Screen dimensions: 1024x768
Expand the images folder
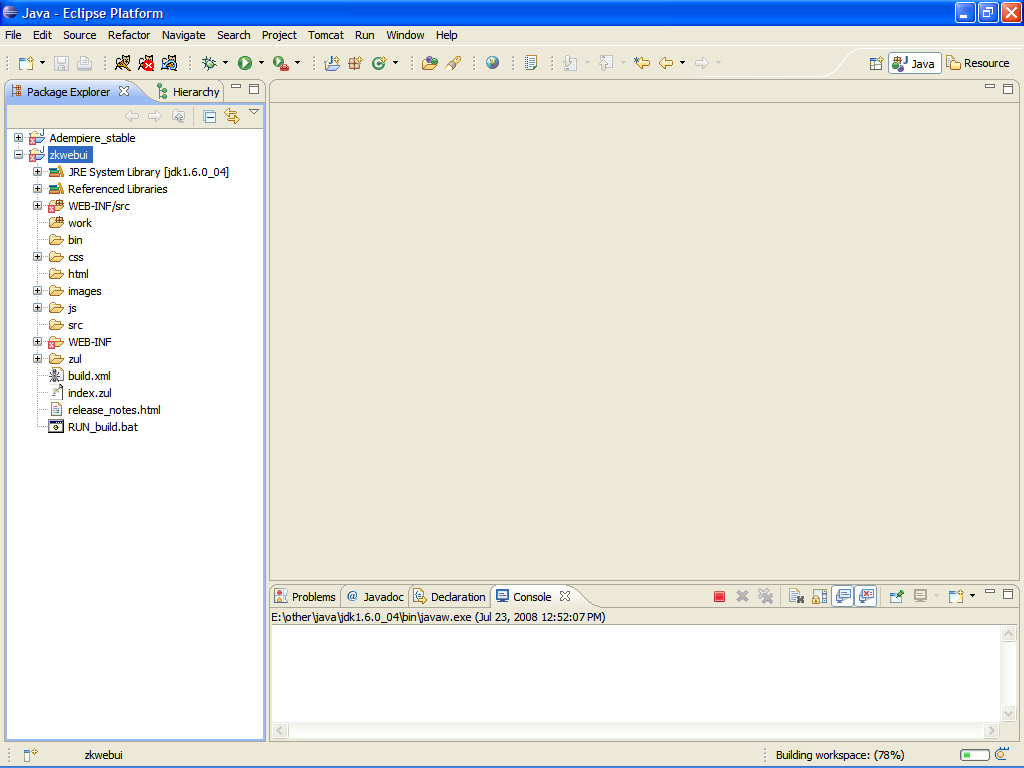point(37,291)
